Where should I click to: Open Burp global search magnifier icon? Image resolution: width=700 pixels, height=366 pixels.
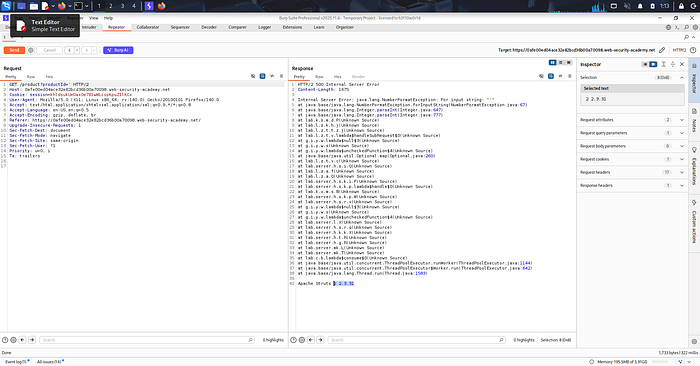tap(687, 27)
